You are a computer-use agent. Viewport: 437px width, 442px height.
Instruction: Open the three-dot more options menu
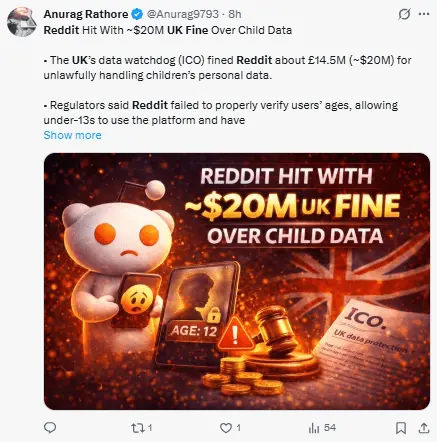tap(424, 14)
